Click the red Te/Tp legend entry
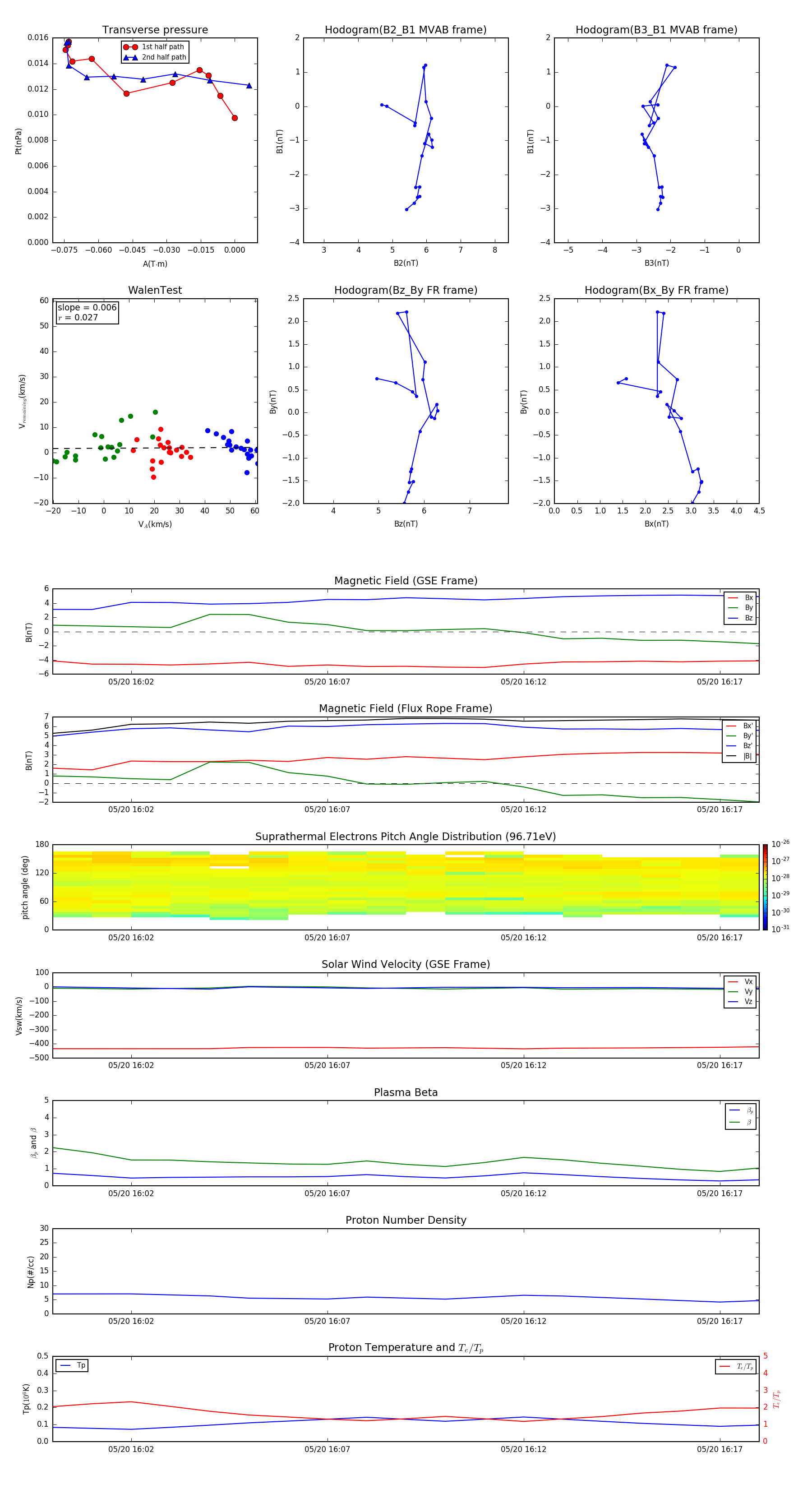This screenshot has width=812, height=1489. [736, 1366]
